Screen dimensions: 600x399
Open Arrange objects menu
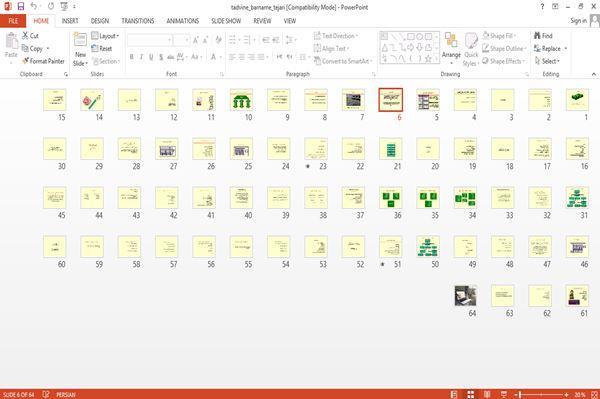coord(451,49)
